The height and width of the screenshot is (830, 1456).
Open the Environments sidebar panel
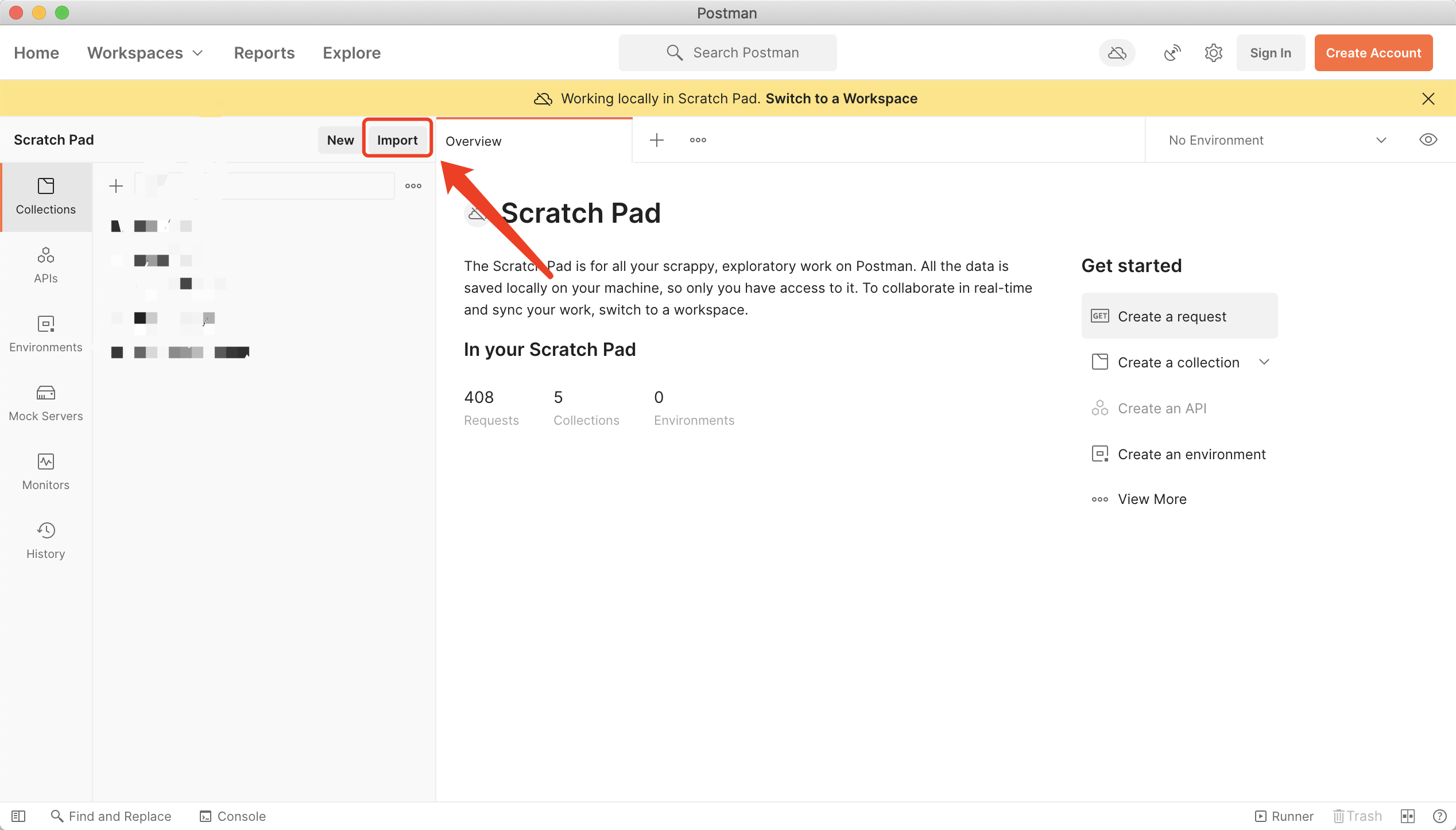point(45,334)
